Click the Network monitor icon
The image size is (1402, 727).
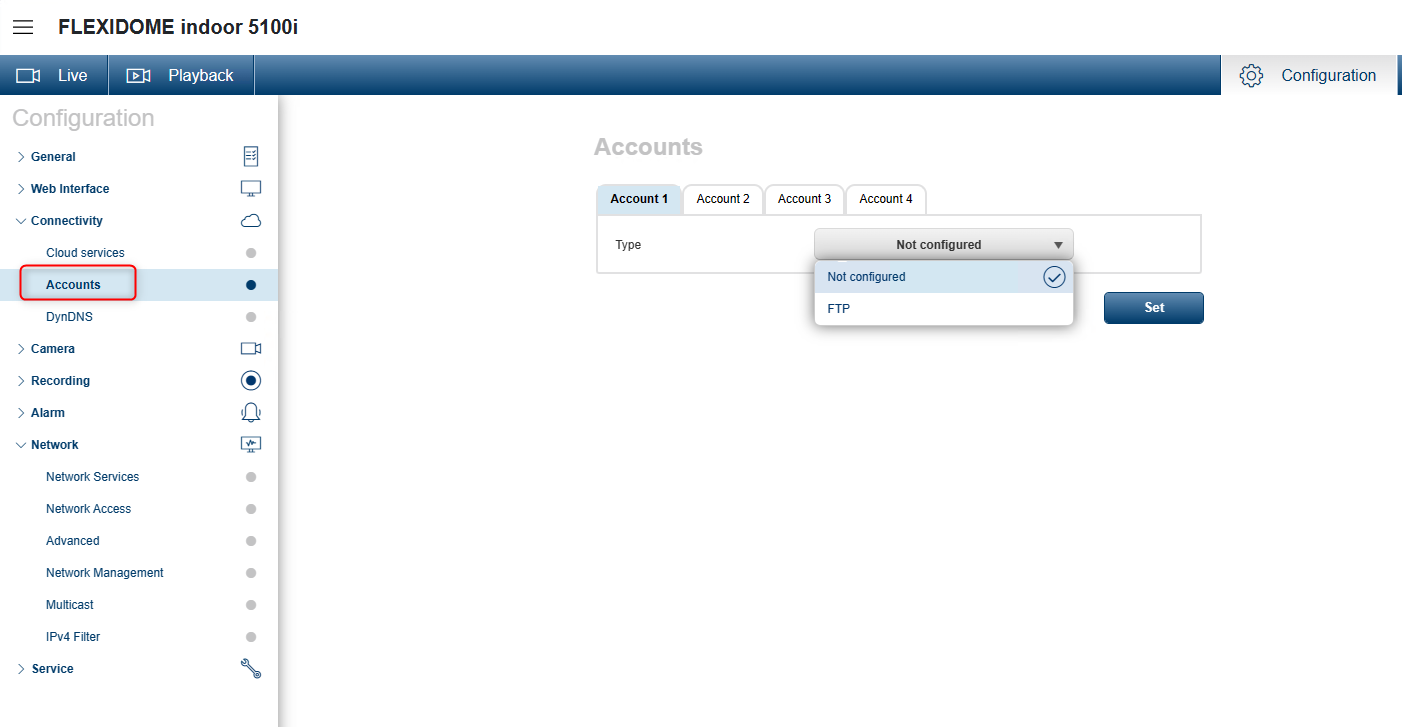251,445
